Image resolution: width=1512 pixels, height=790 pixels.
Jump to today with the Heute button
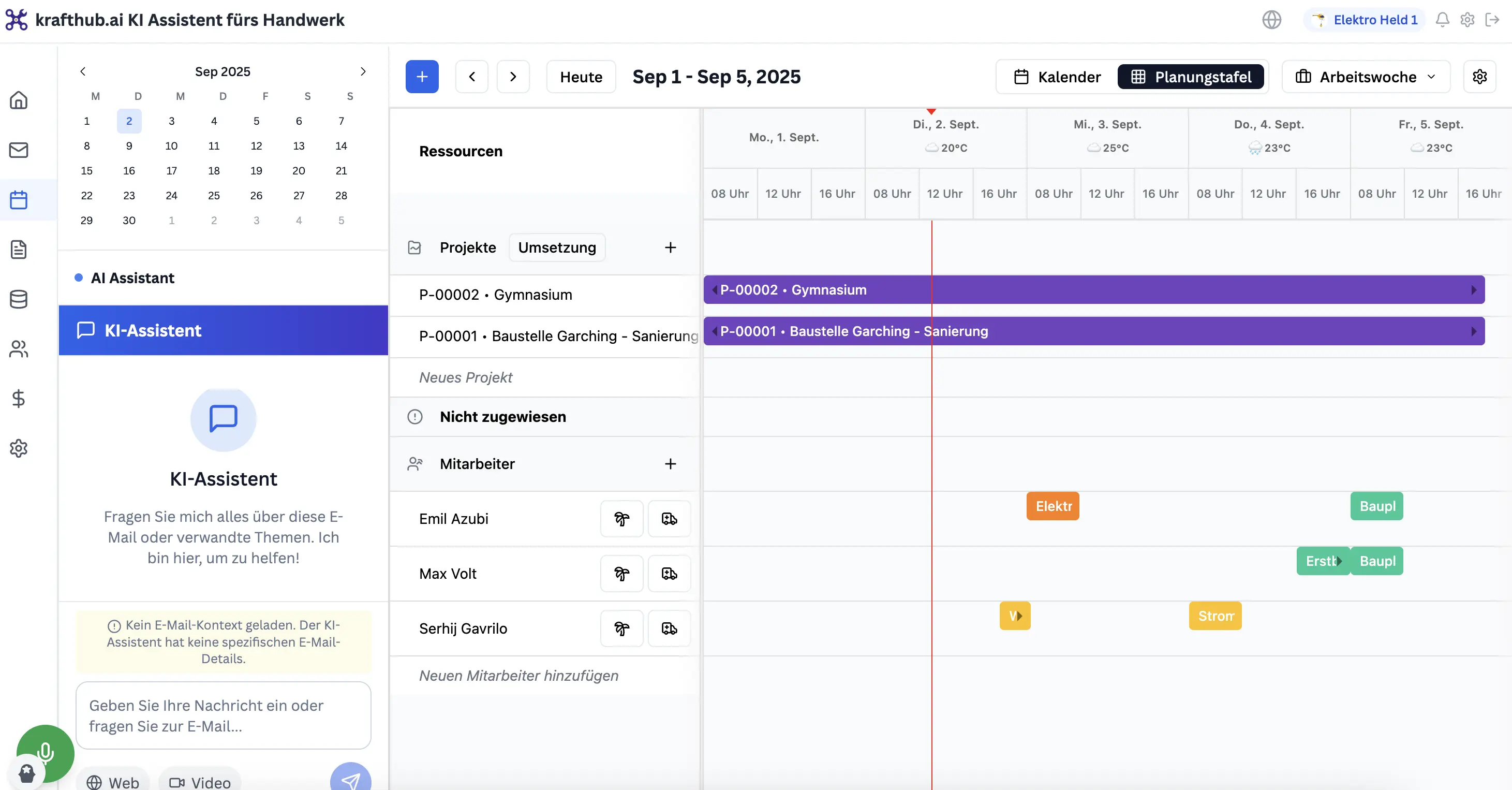pos(581,76)
